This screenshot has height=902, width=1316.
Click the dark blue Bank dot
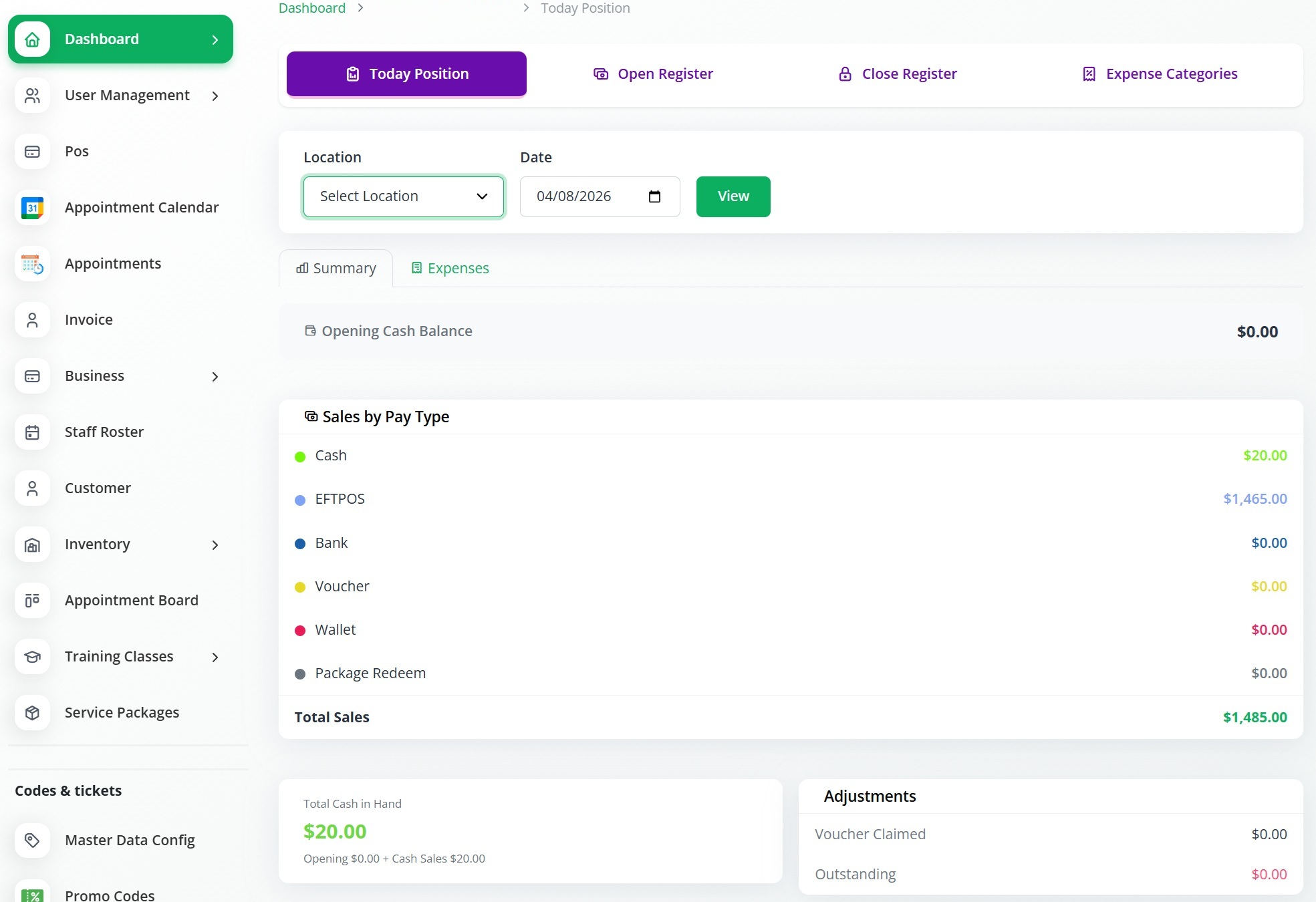(x=300, y=544)
